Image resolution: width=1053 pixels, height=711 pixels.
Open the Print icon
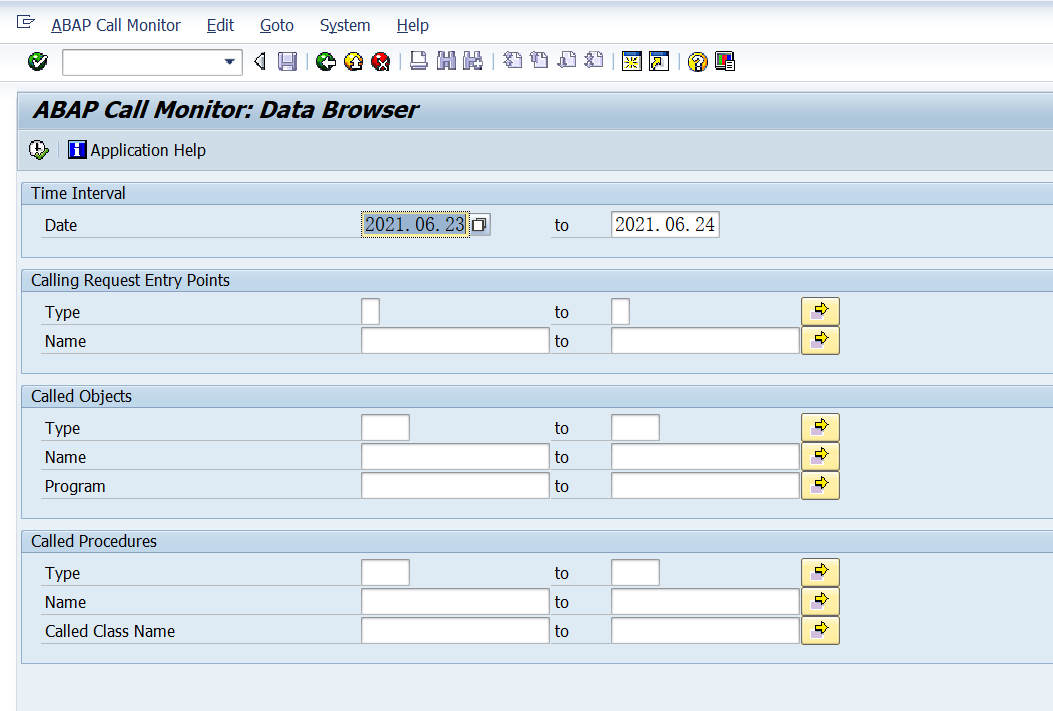418,61
